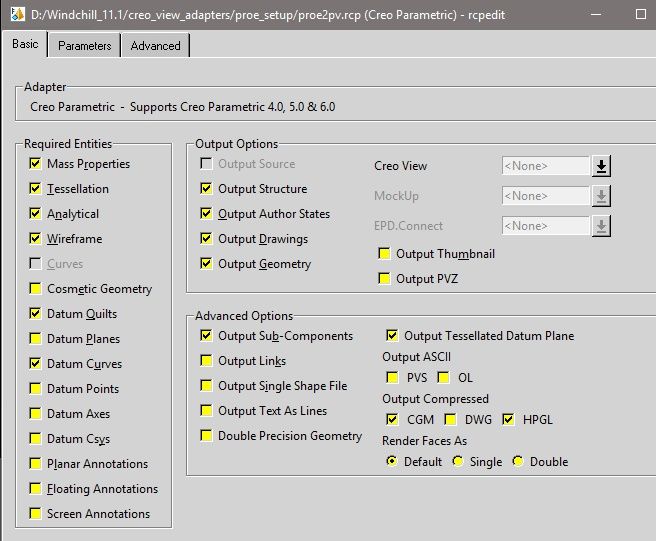Check the DWG compressed output box
Viewport: 656px width, 541px height.
tap(451, 419)
